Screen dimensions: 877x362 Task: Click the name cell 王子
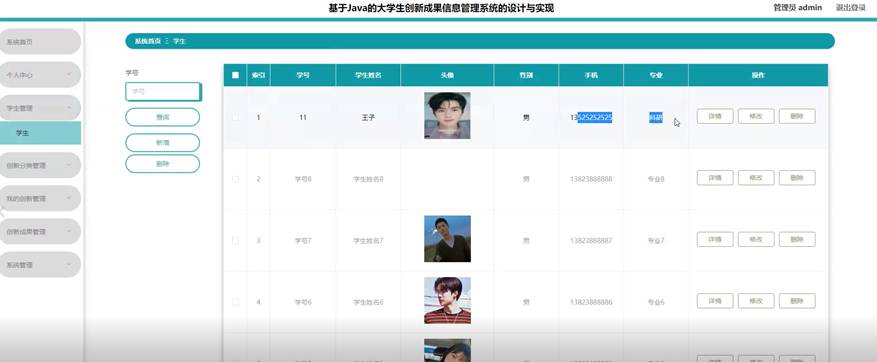367,118
